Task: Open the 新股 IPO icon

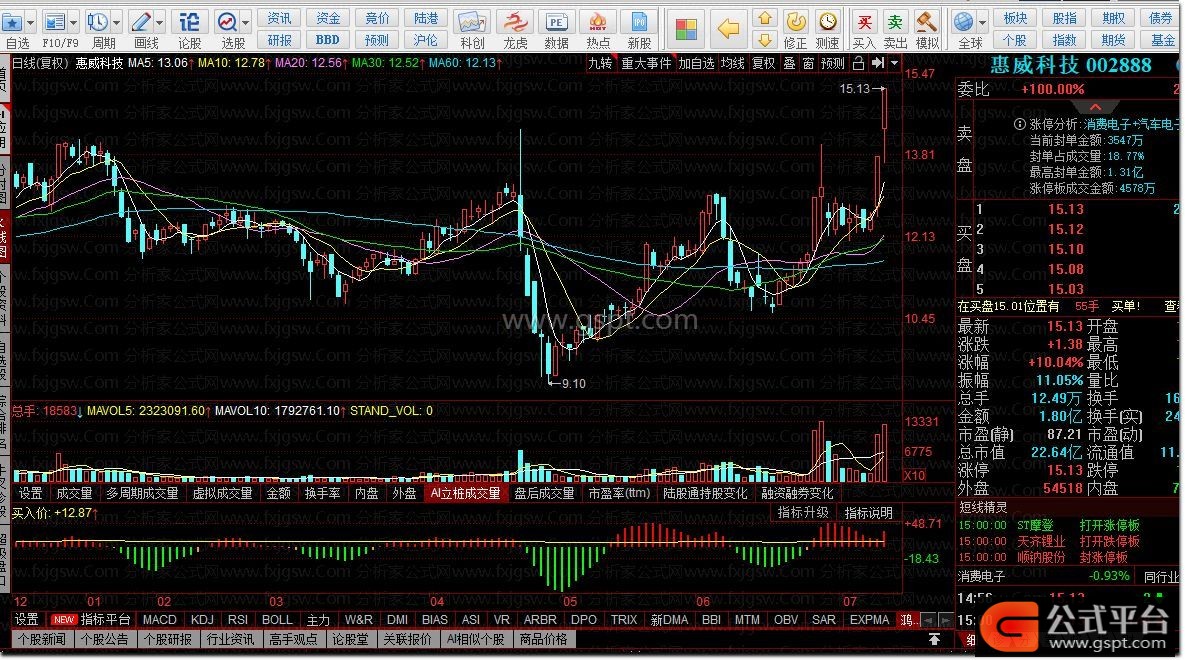Action: coord(639,22)
